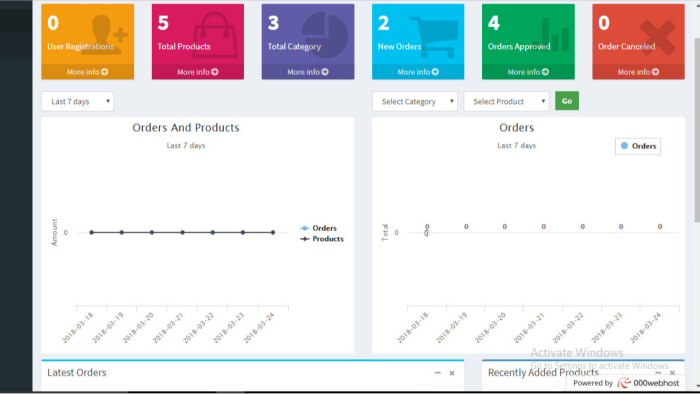Click the 2018-03-24 data point on left chart

tap(273, 232)
